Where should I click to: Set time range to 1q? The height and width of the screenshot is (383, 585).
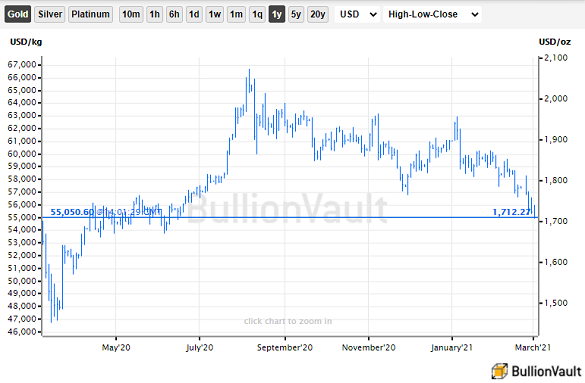click(x=257, y=15)
